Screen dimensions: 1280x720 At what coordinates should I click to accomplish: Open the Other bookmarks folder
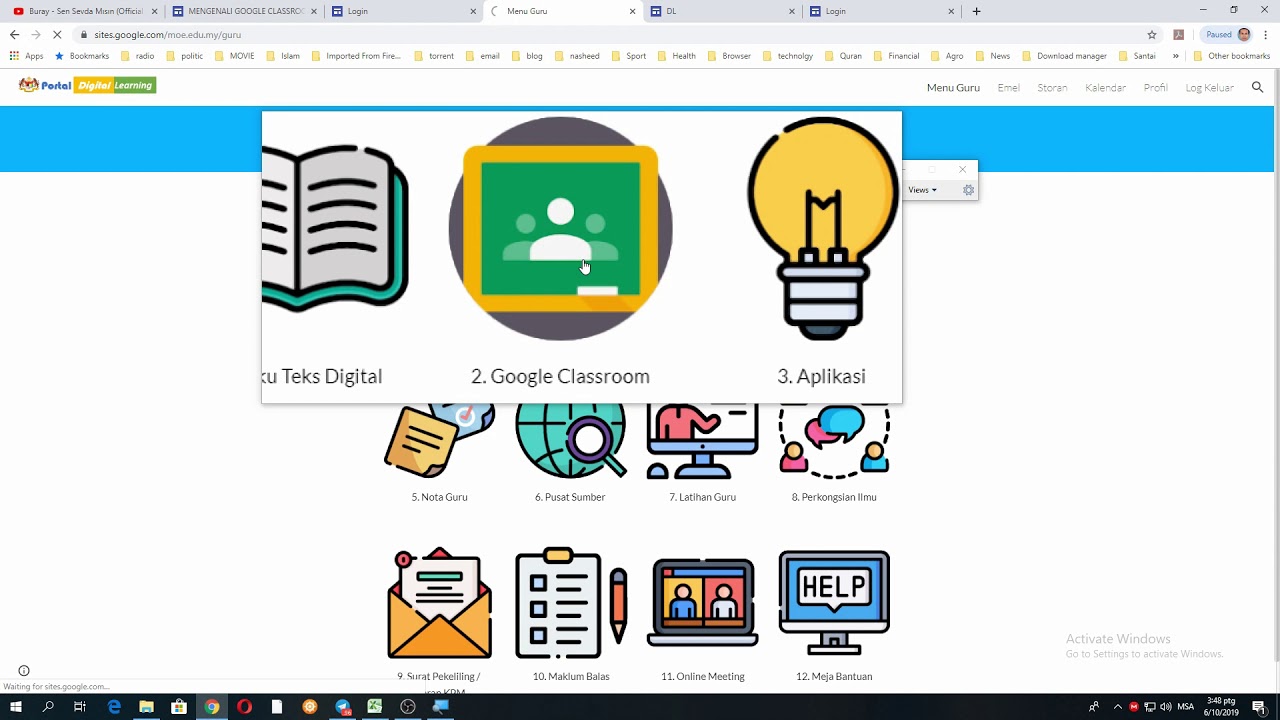coord(1232,56)
